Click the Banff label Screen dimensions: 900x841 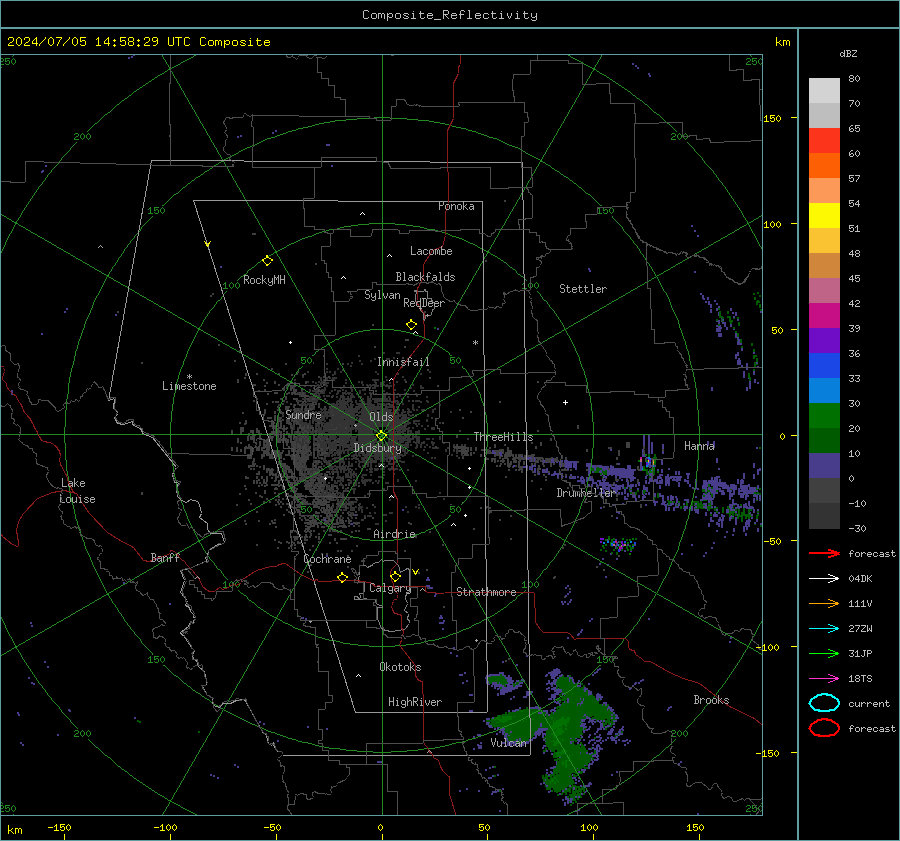coord(165,558)
